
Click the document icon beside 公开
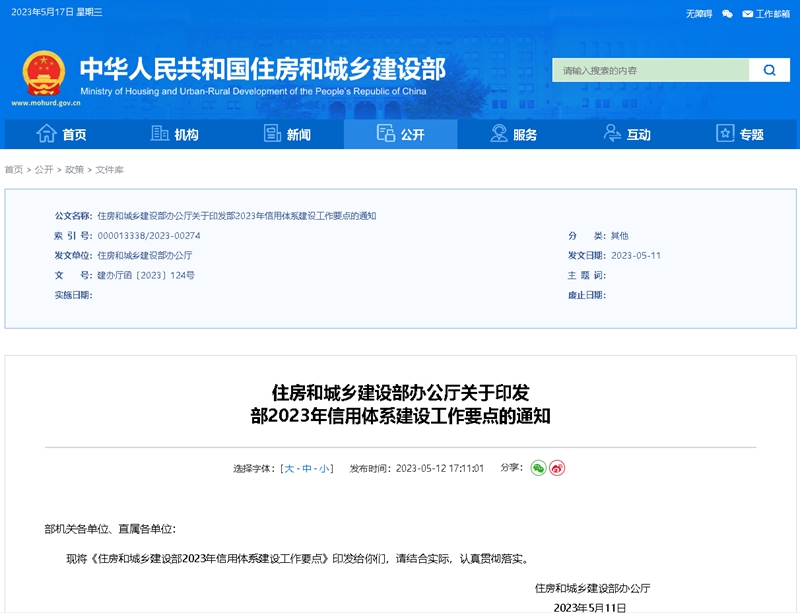click(386, 133)
